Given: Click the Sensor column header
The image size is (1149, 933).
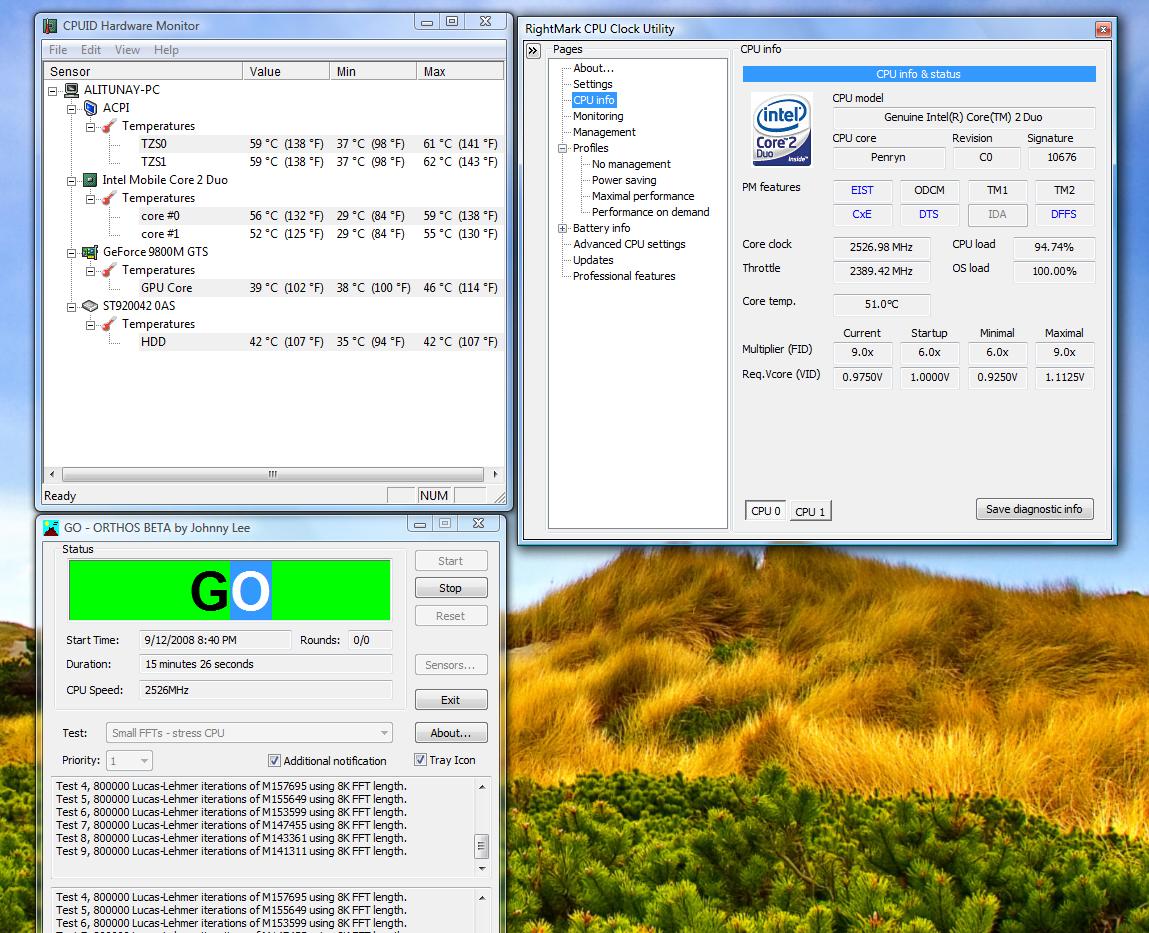Looking at the screenshot, I should click(143, 71).
